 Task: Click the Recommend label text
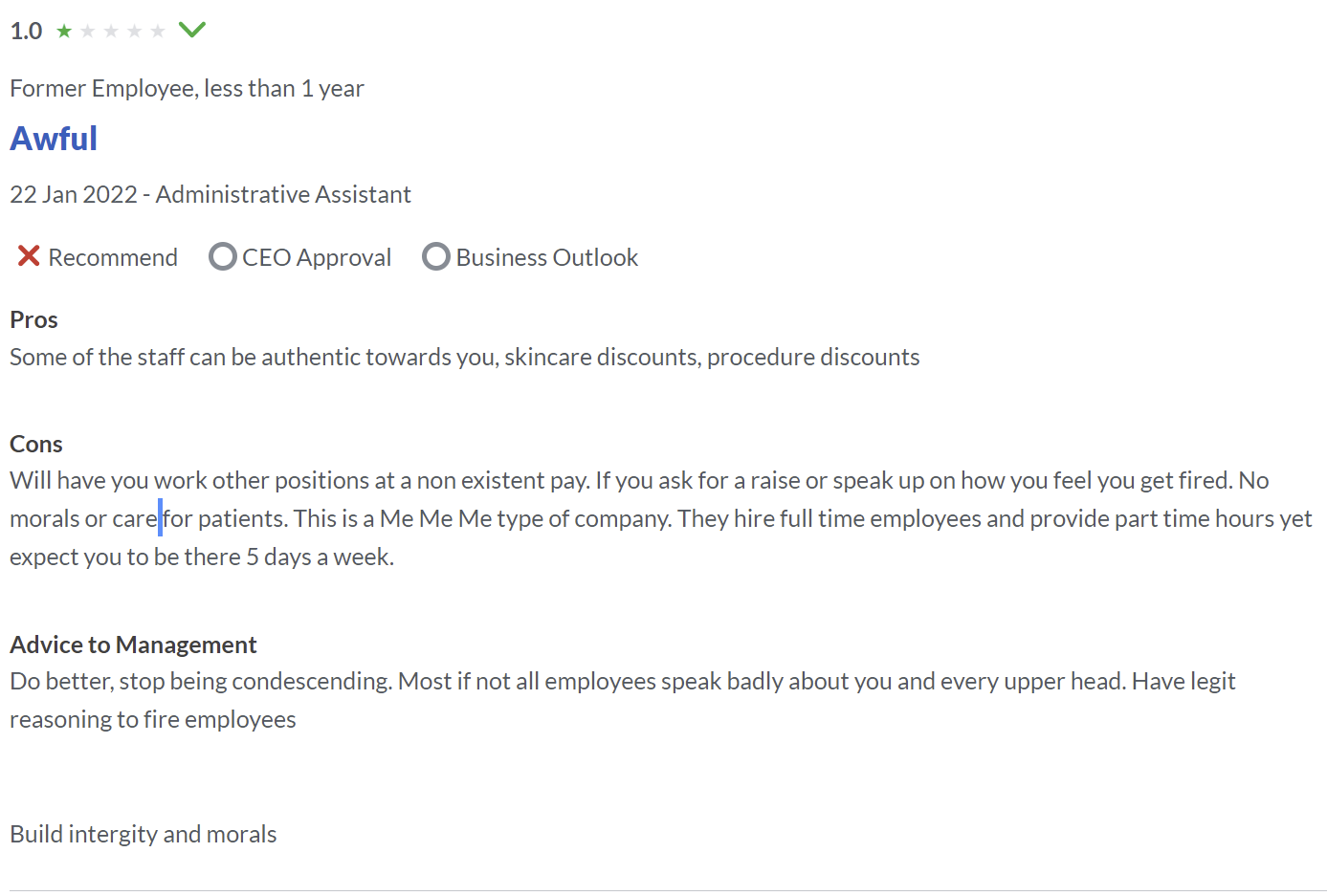pyautogui.click(x=113, y=257)
